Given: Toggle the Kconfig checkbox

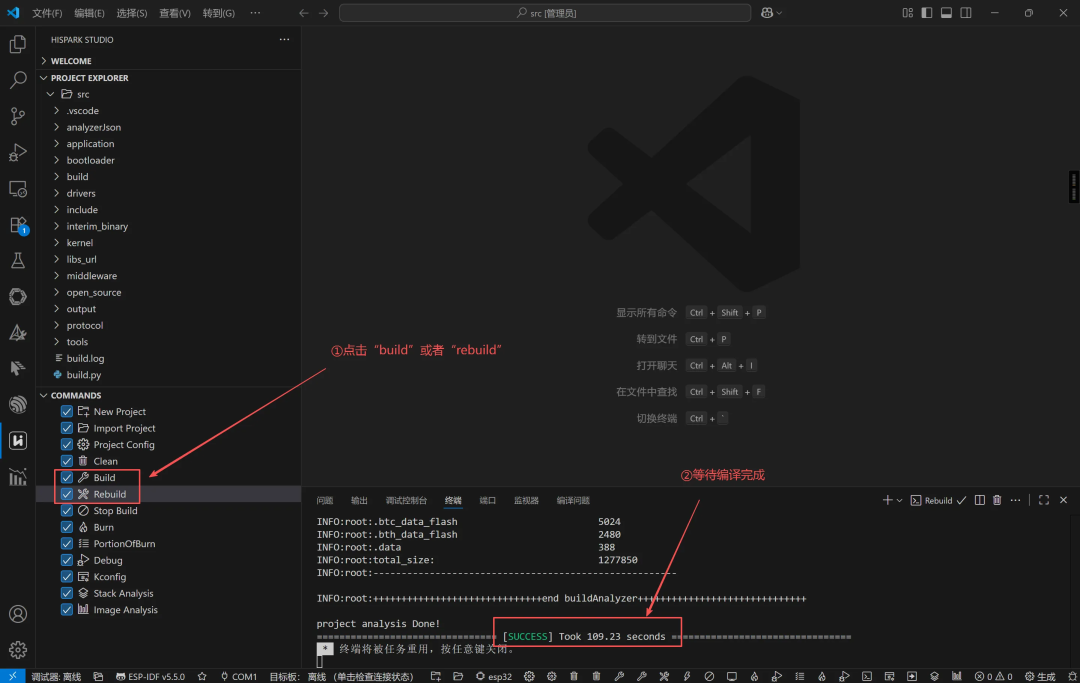Looking at the screenshot, I should point(67,576).
